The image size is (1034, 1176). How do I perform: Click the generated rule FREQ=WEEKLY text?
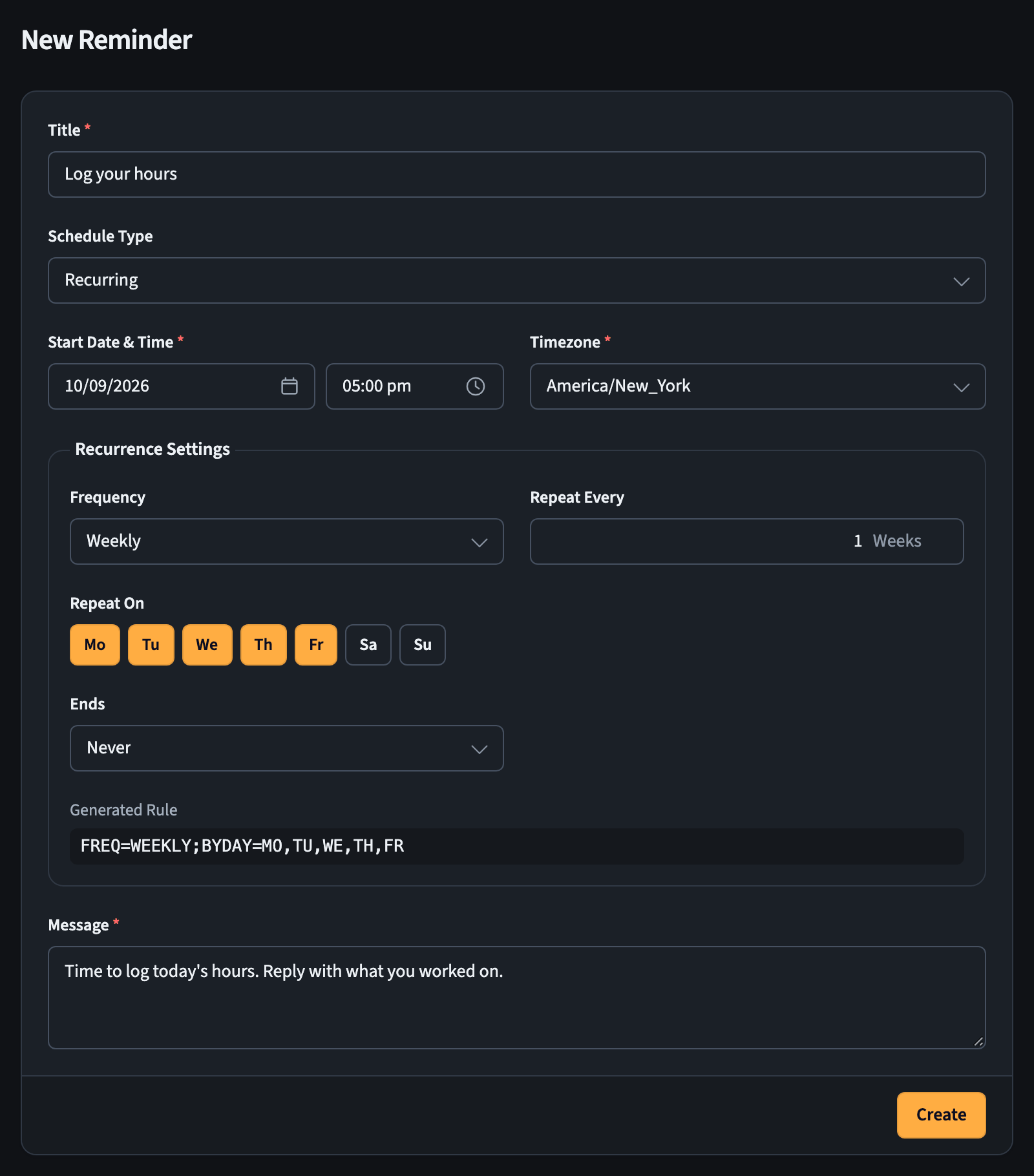coord(242,846)
